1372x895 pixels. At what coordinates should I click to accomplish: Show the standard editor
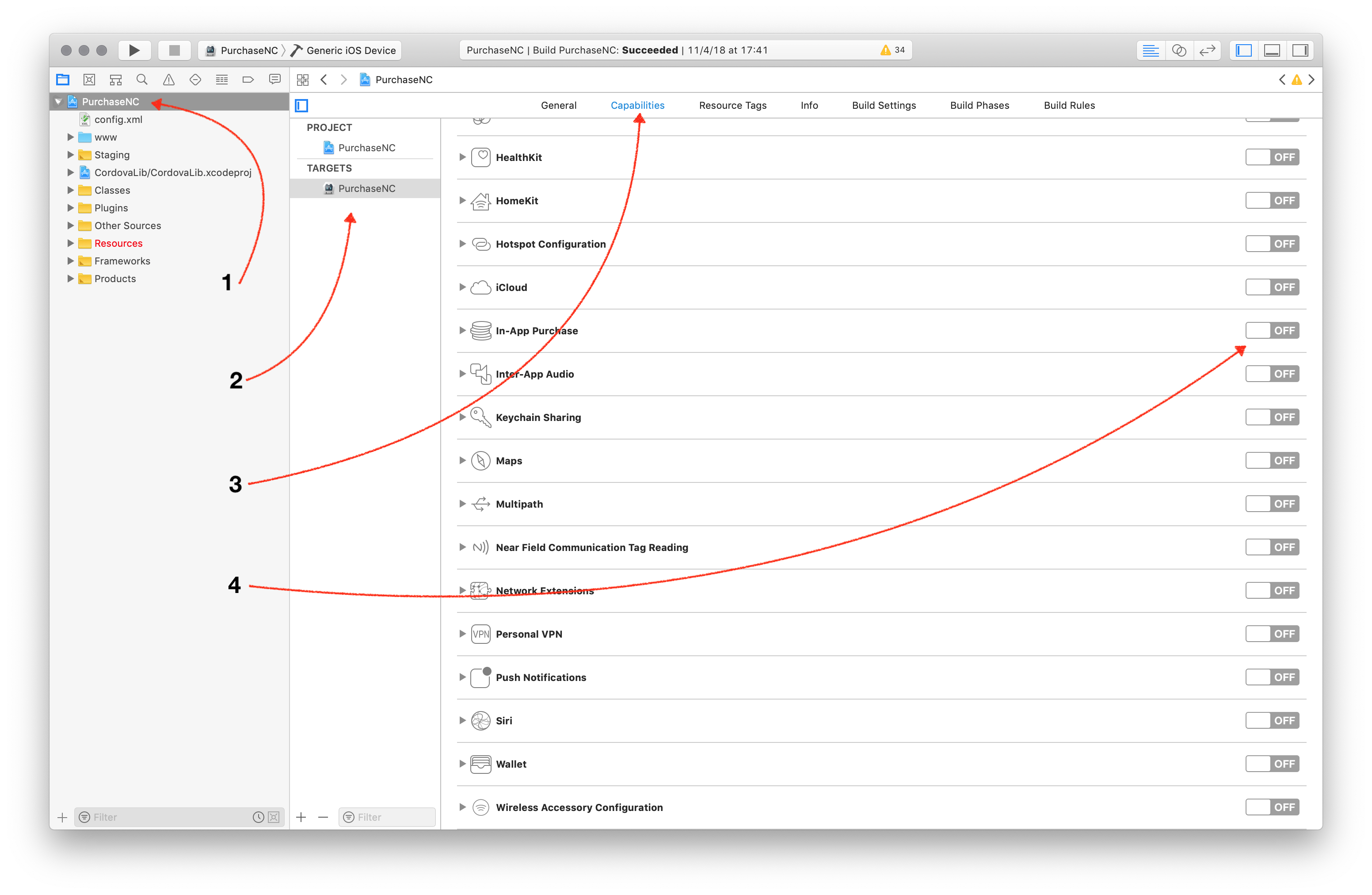click(1151, 50)
